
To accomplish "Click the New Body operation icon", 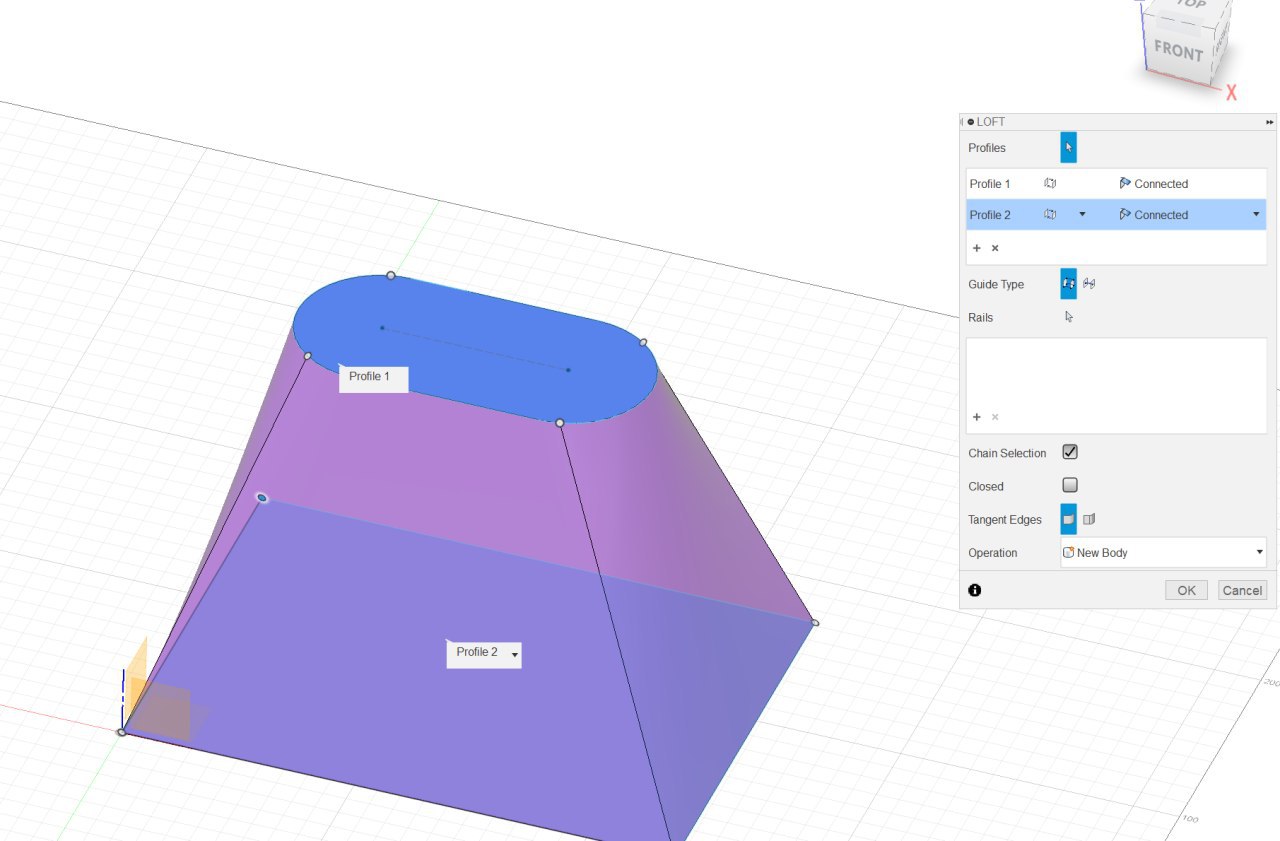I will (1069, 552).
